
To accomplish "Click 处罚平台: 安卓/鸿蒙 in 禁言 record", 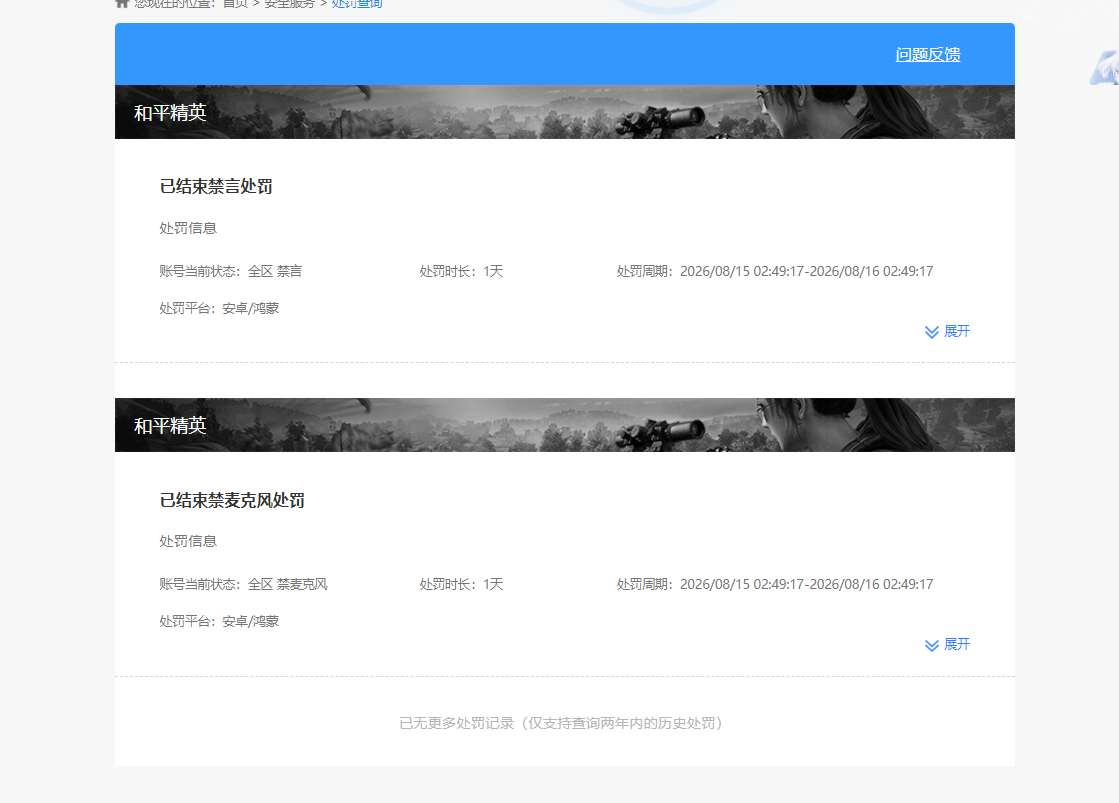I will pyautogui.click(x=219, y=308).
